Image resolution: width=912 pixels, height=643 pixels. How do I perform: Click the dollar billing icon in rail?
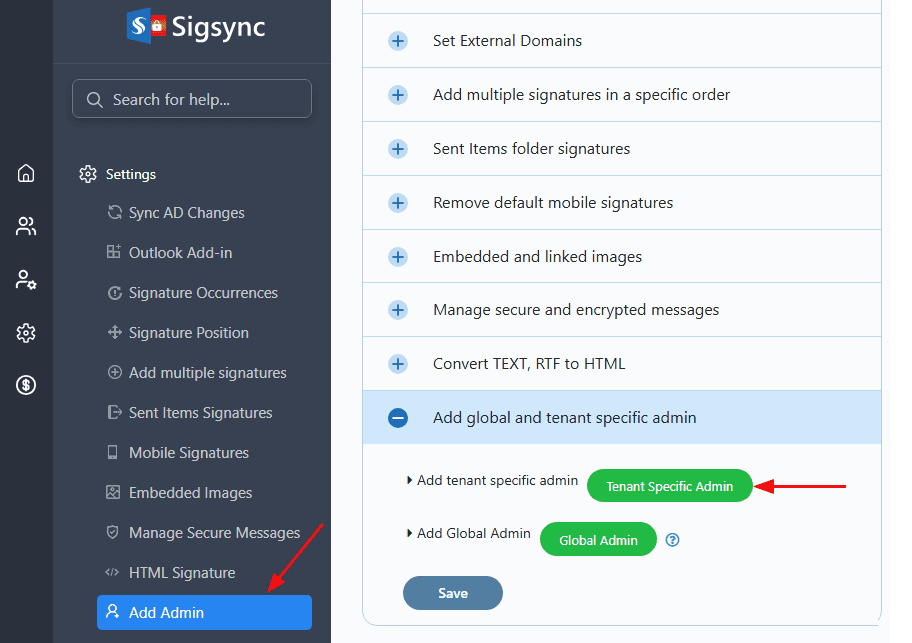[x=26, y=385]
